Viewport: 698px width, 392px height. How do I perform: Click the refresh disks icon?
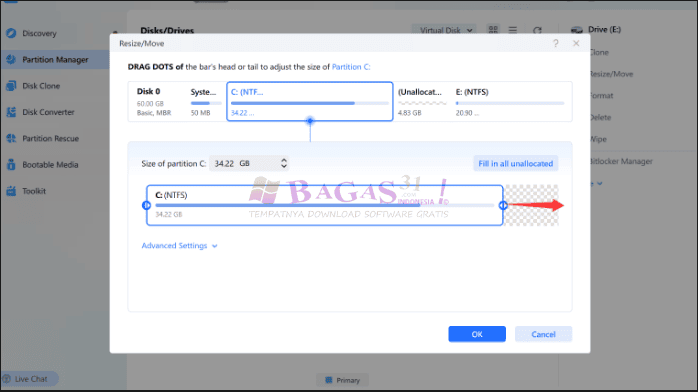tap(537, 30)
